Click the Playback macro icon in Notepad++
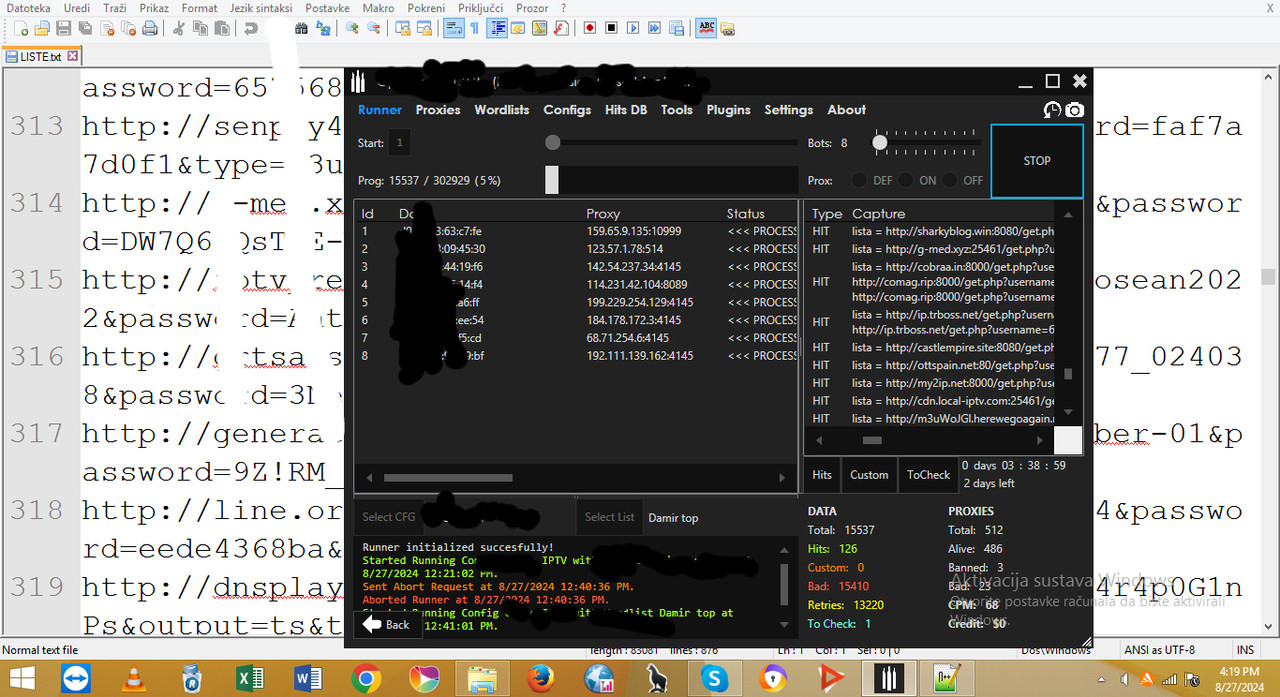The width and height of the screenshot is (1280, 697). (632, 28)
